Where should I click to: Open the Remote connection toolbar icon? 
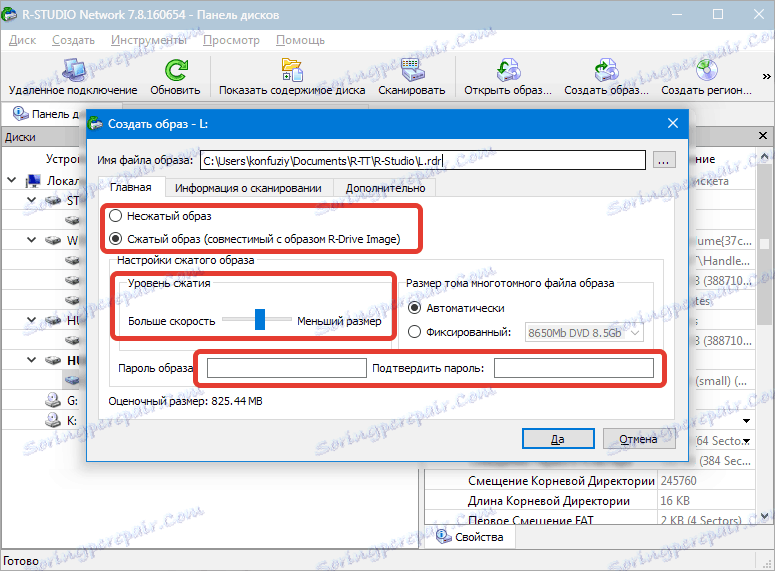click(x=74, y=70)
